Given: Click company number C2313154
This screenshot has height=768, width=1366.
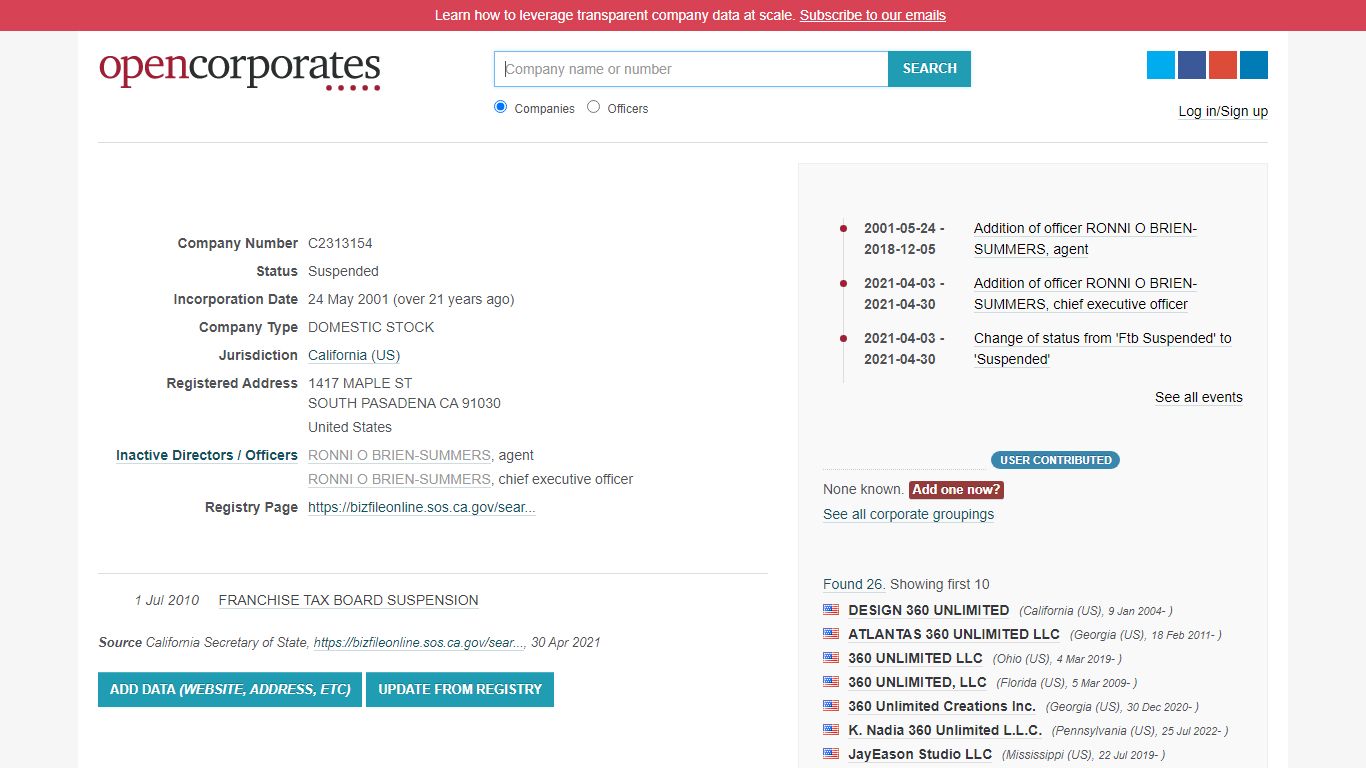Looking at the screenshot, I should tap(340, 243).
